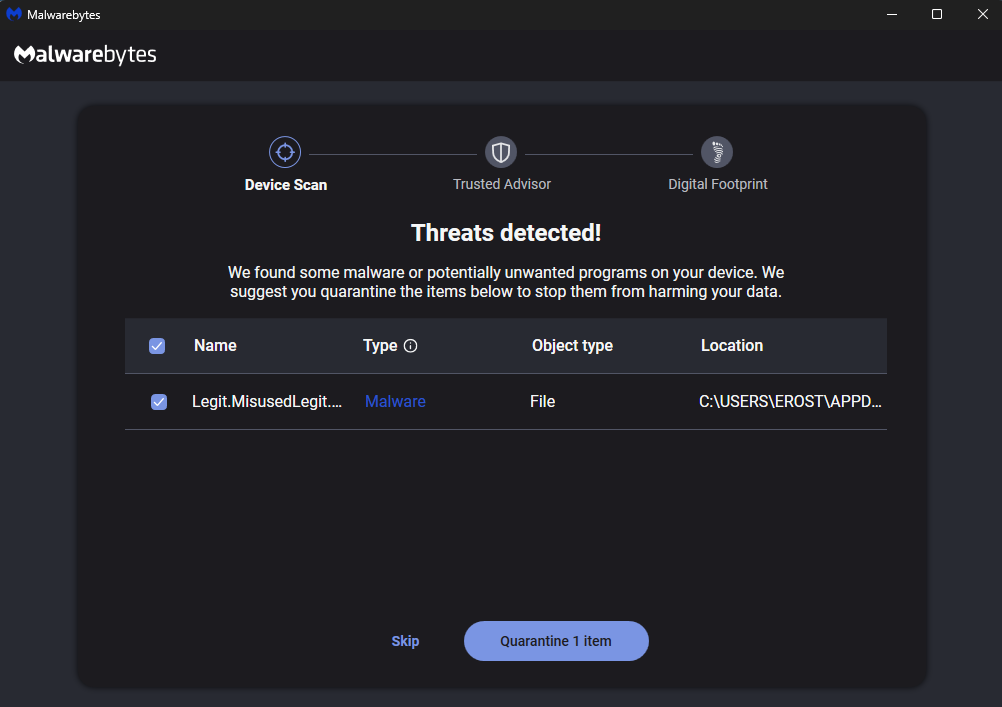Viewport: 1002px width, 707px height.
Task: Open the Malware type link
Action: coord(395,401)
